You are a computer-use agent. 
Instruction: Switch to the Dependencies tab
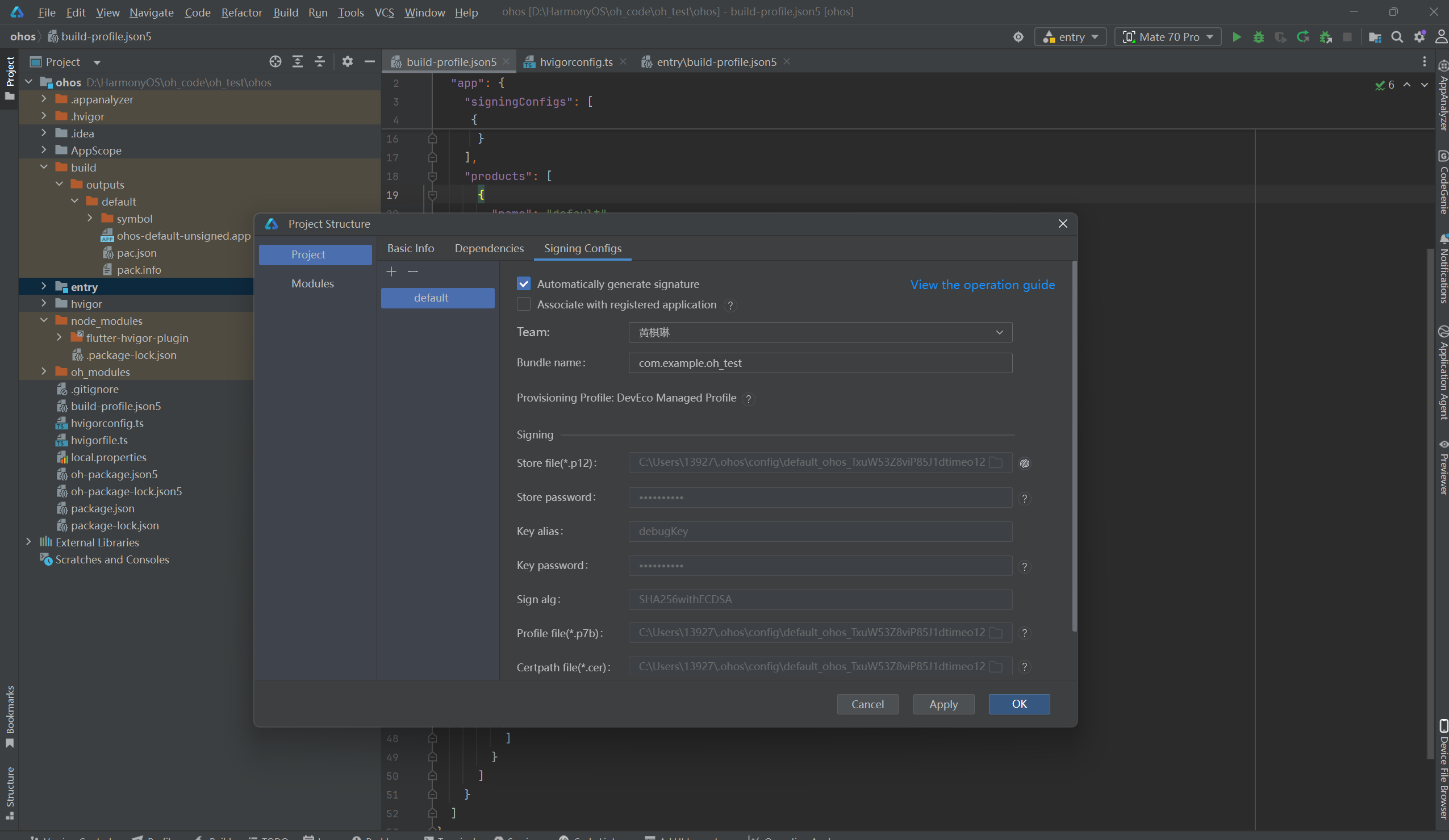[x=488, y=248]
